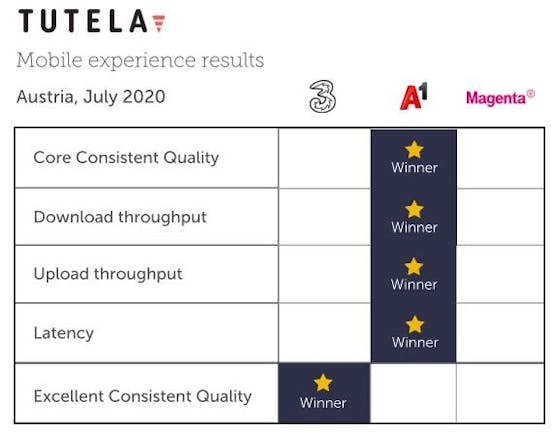558x437 pixels.
Task: Select the A1 operator logo
Action: point(414,96)
